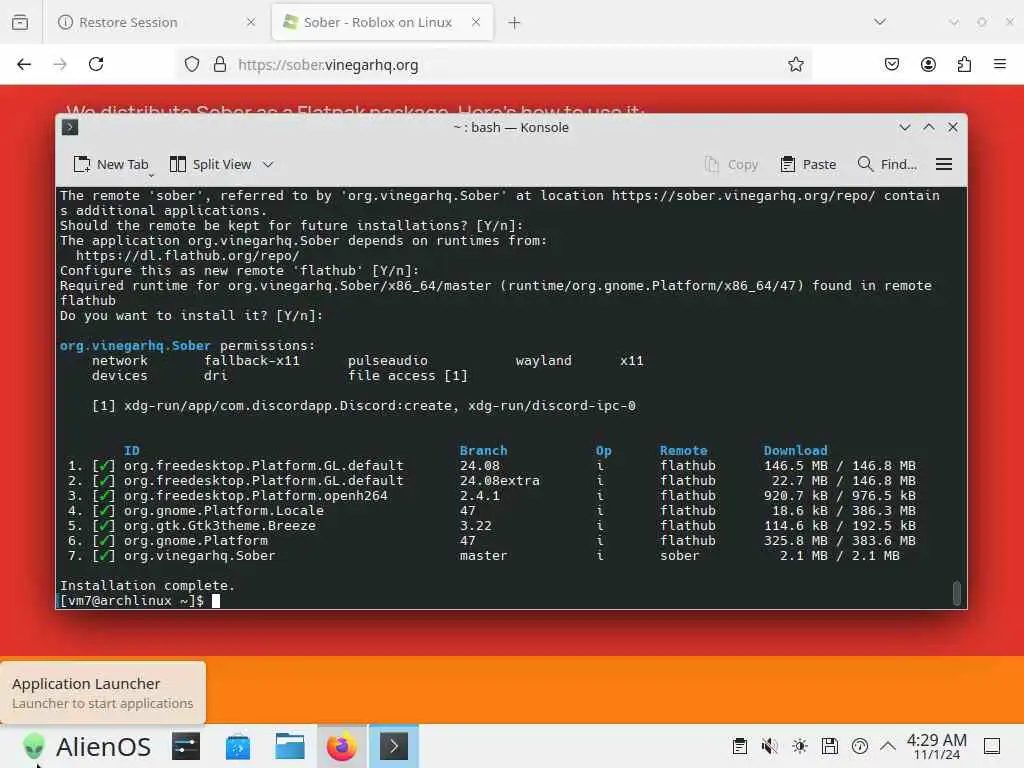Click org.vinegarhq.Sober blue permissions text

(135, 345)
